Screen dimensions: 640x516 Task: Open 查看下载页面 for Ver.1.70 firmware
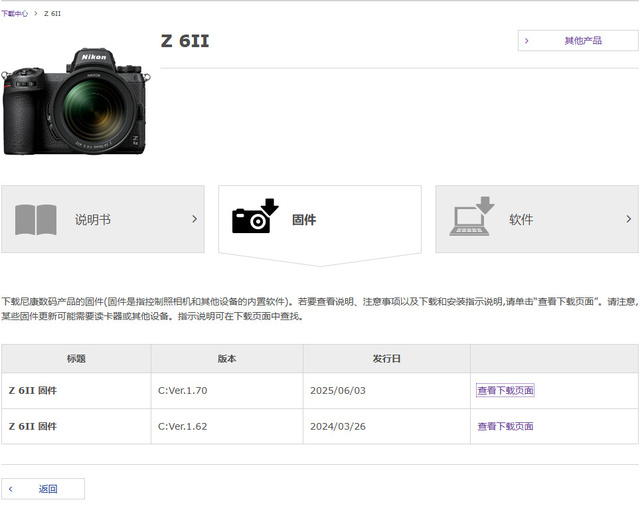pos(505,390)
